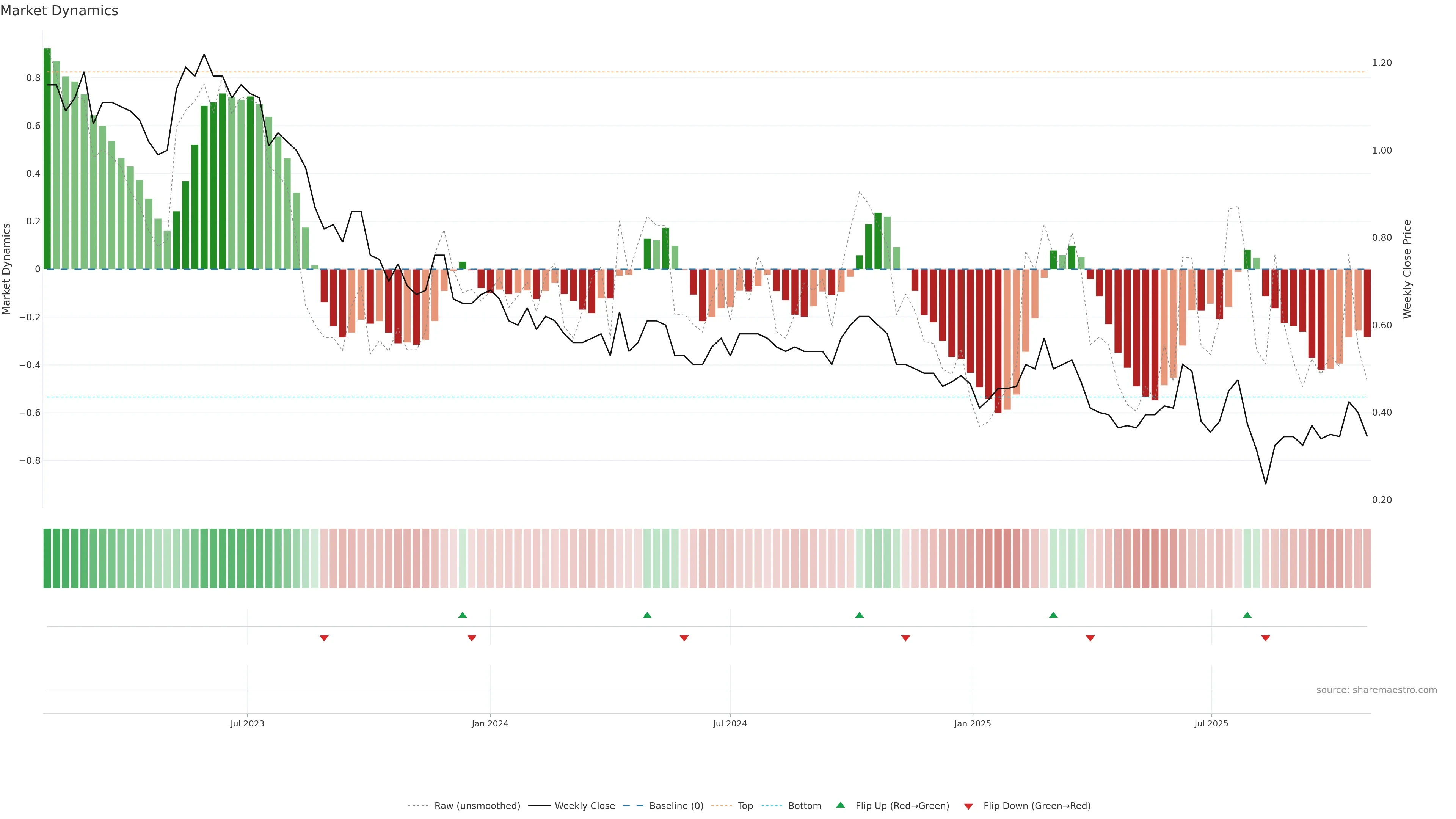Toggle the Baseline (0) legend entry
This screenshot has width=1456, height=819.
tap(676, 806)
